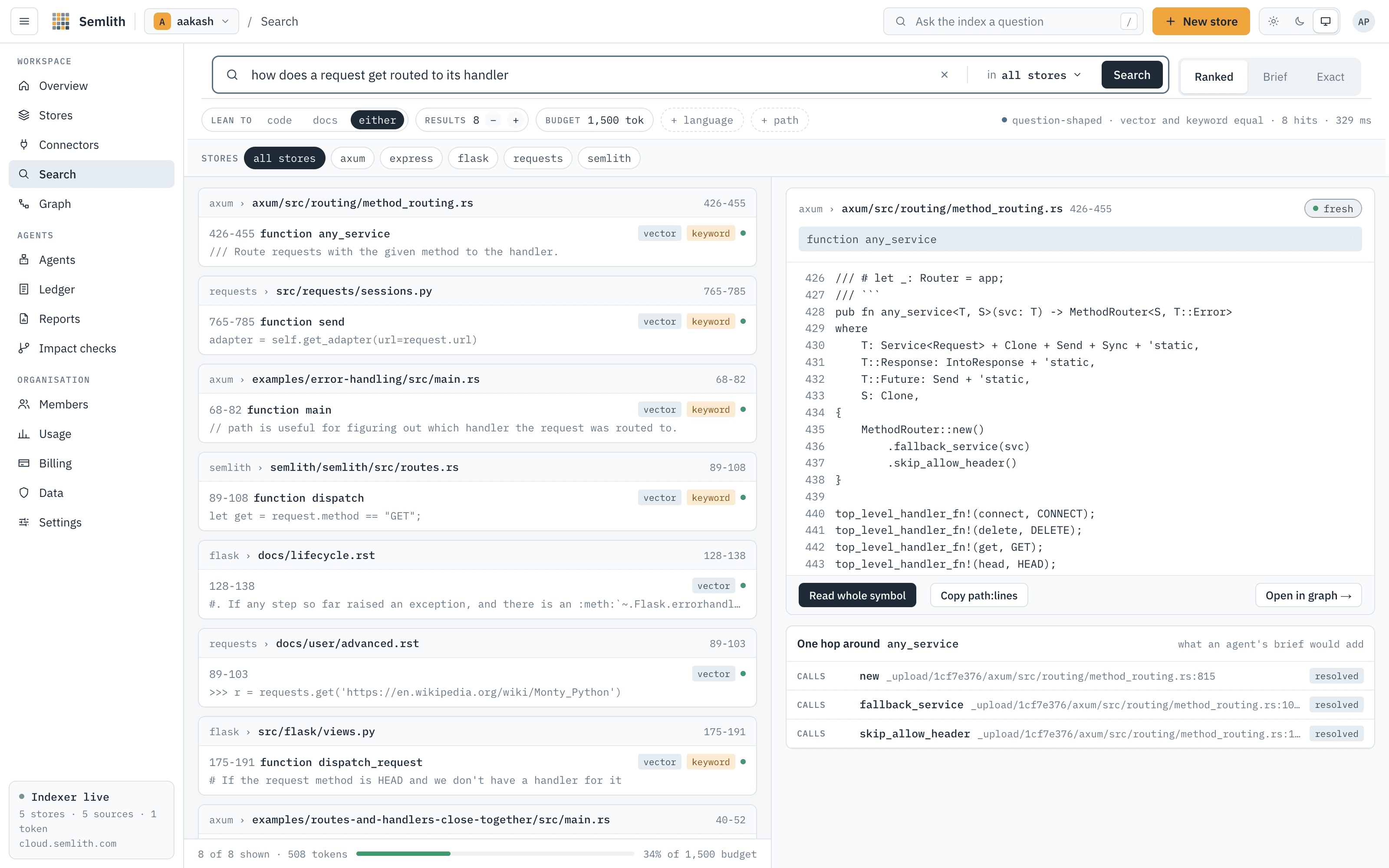Open the 'in all stores' dropdown
1389x868 pixels.
1034,75
